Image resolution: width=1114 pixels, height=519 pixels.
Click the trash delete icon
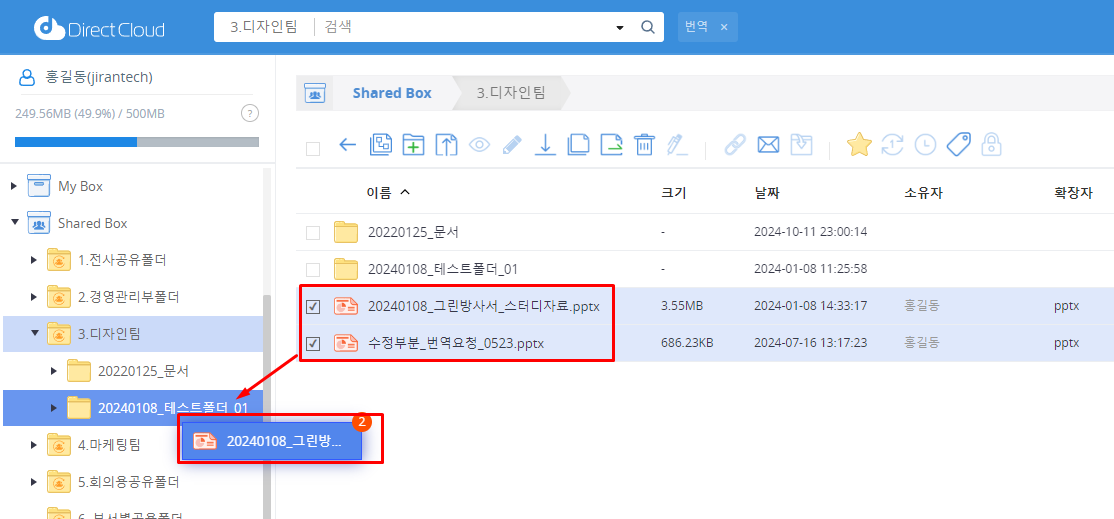click(644, 145)
